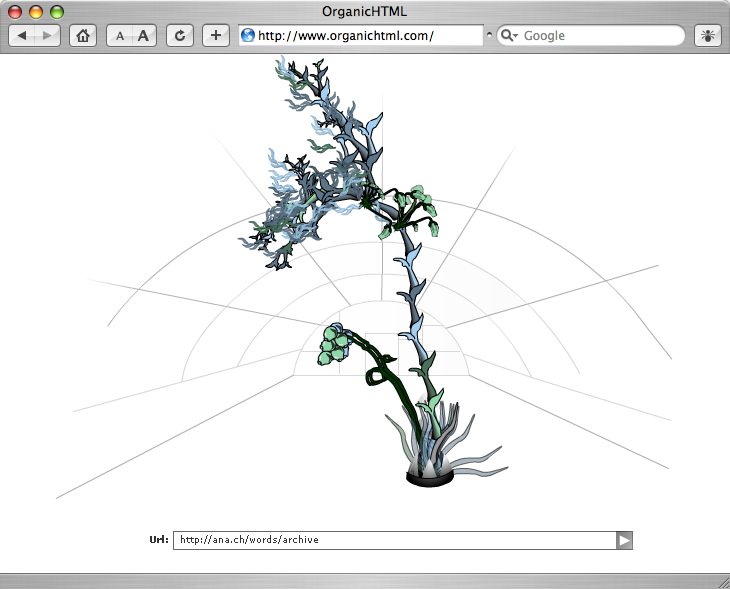Open the Google search magnifier dropdown
The width and height of the screenshot is (730, 589).
(509, 36)
